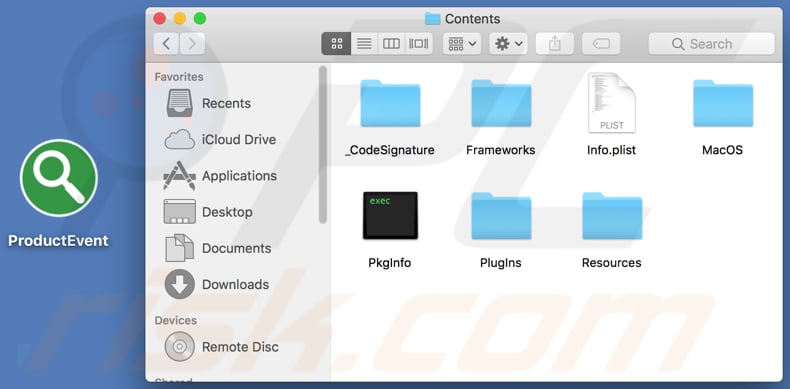Viewport: 790px width, 389px height.
Task: Switch to gallery view
Action: [419, 44]
